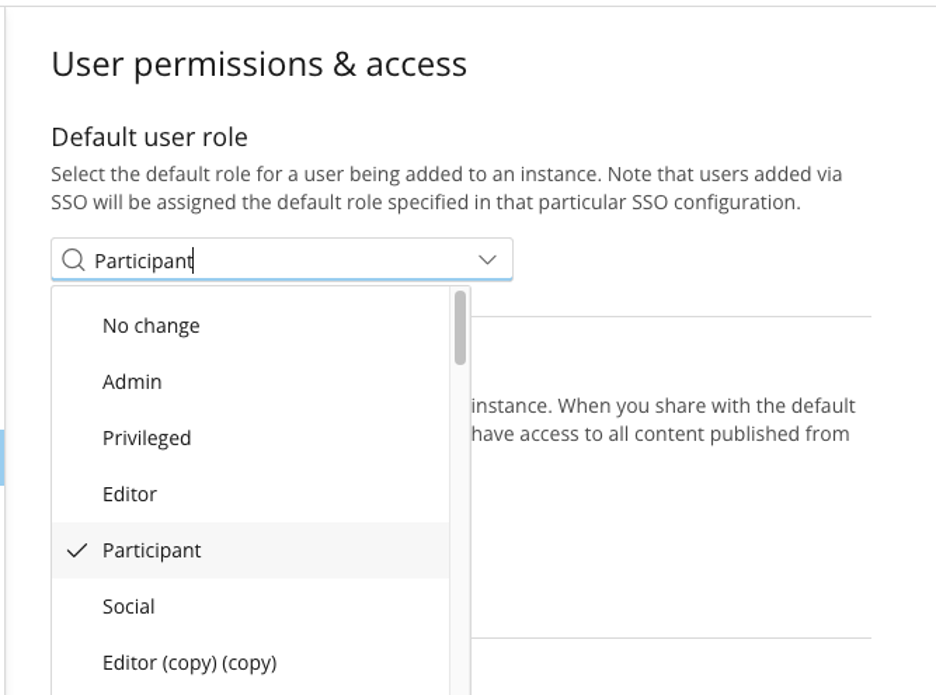Select the No change option
Image resolution: width=936 pixels, height=696 pixels.
250,326
